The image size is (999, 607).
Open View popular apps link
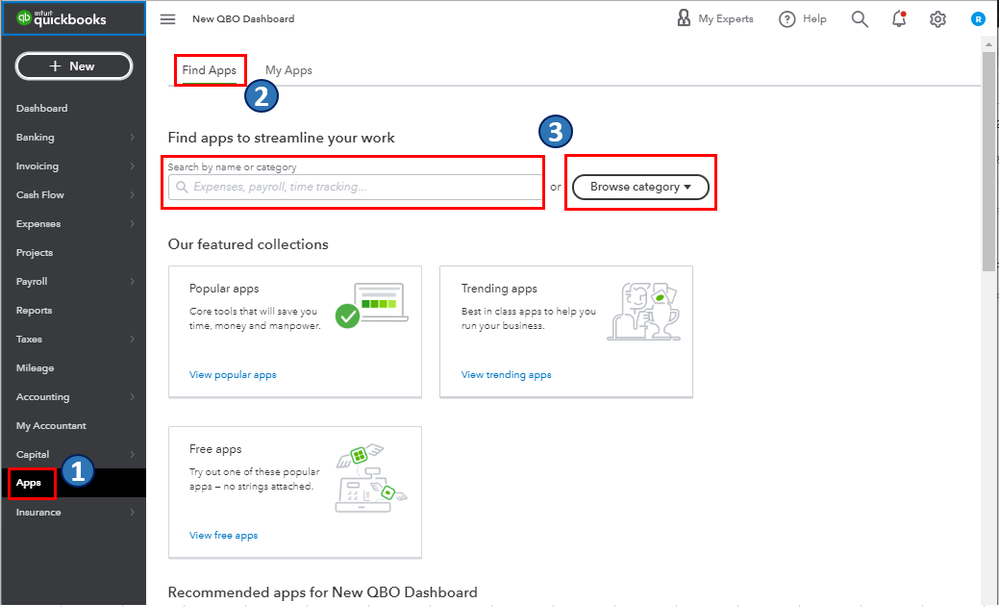tap(233, 375)
